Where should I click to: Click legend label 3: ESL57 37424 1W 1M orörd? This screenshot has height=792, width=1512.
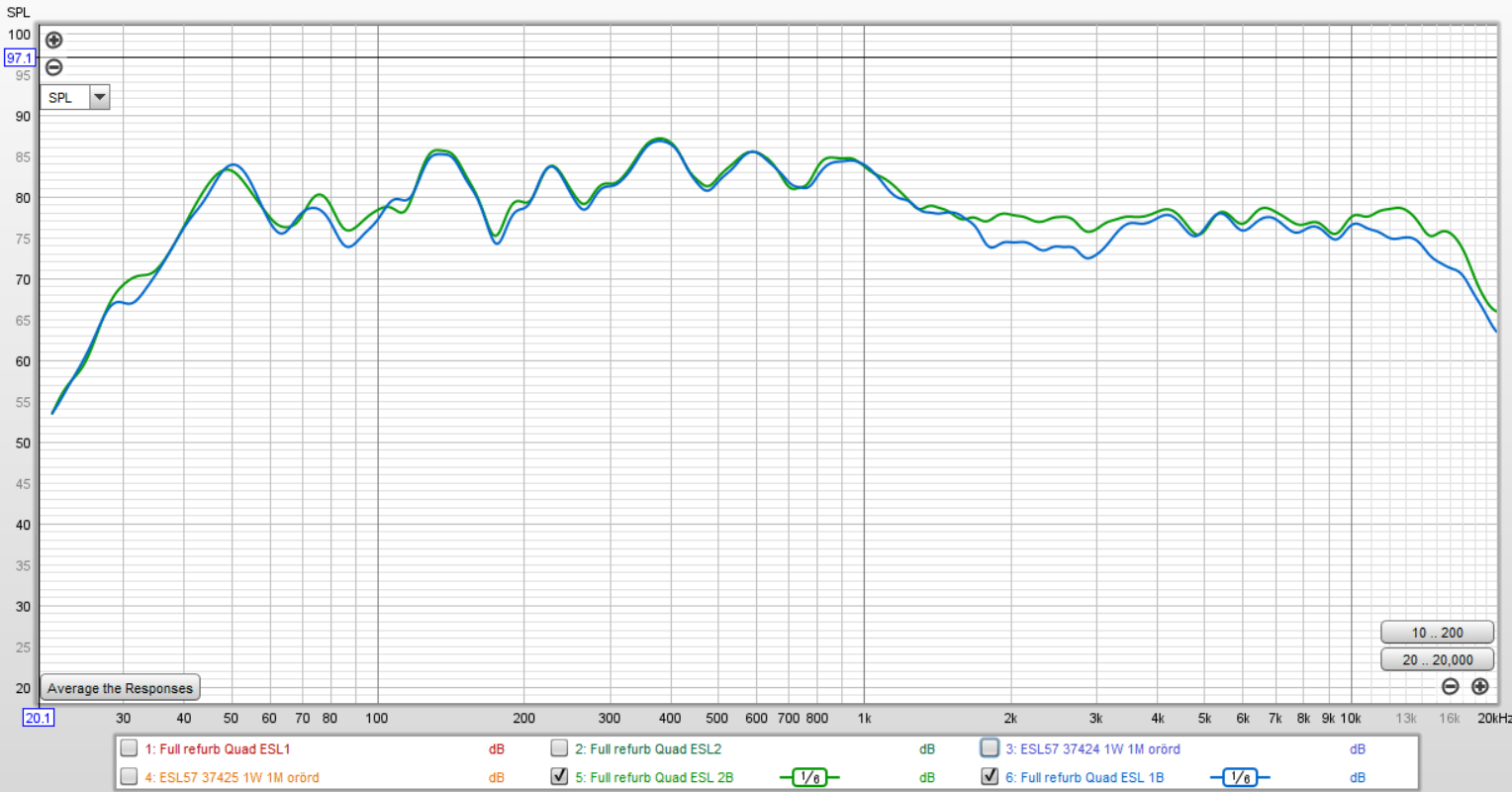click(x=1092, y=749)
